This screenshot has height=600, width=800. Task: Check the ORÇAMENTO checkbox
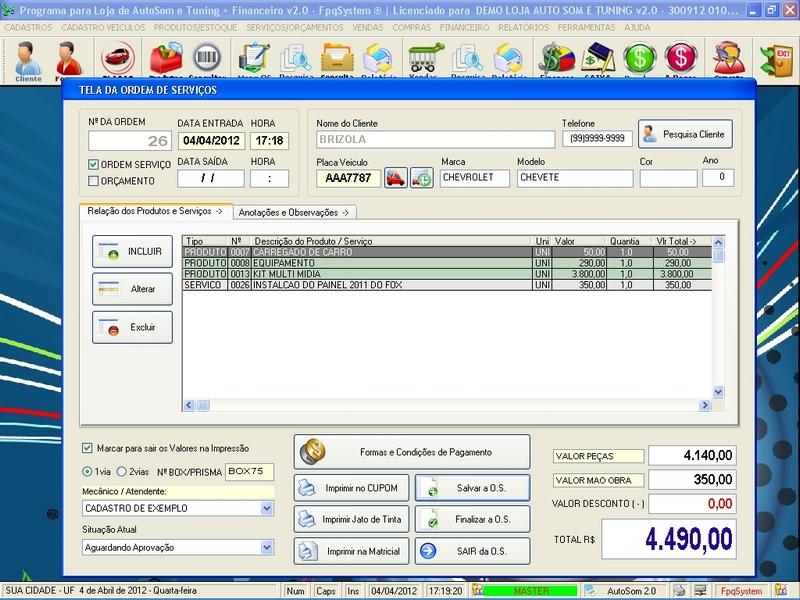tap(94, 181)
